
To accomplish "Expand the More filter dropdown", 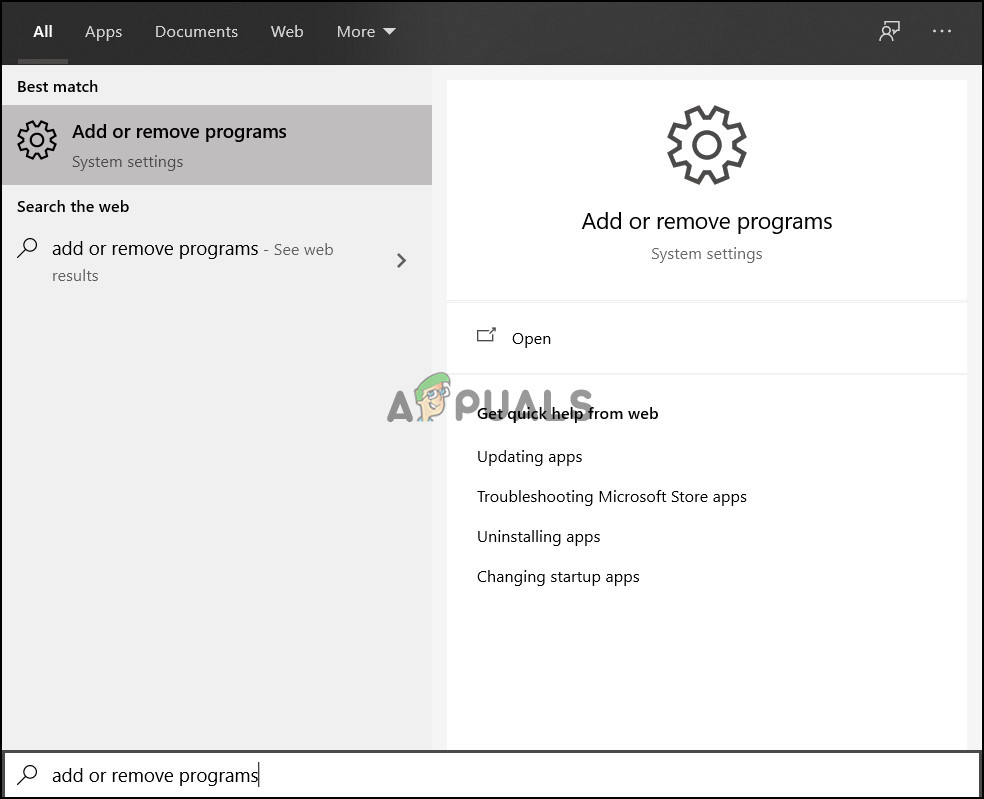I will 366,32.
